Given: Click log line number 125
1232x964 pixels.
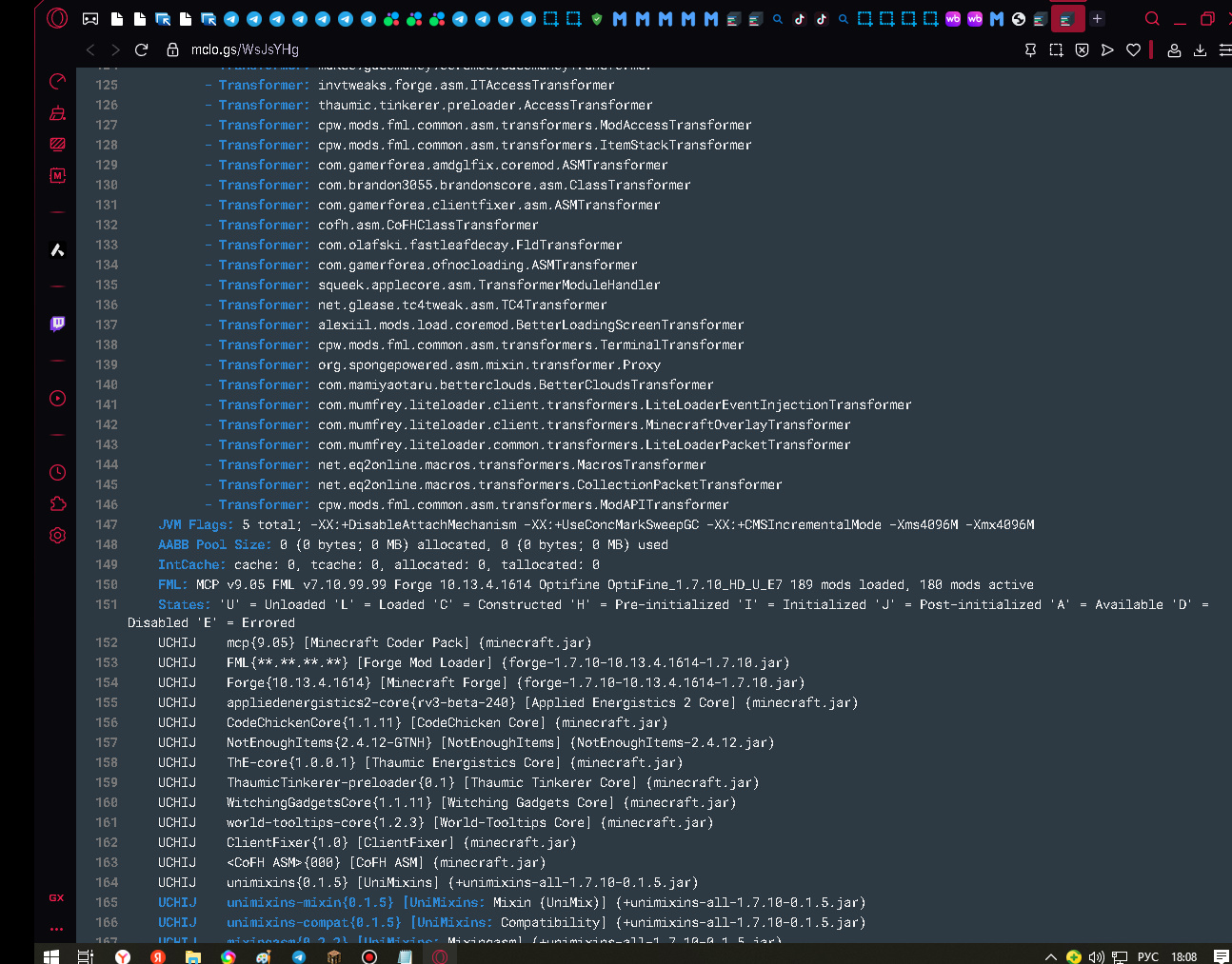Looking at the screenshot, I should (107, 85).
